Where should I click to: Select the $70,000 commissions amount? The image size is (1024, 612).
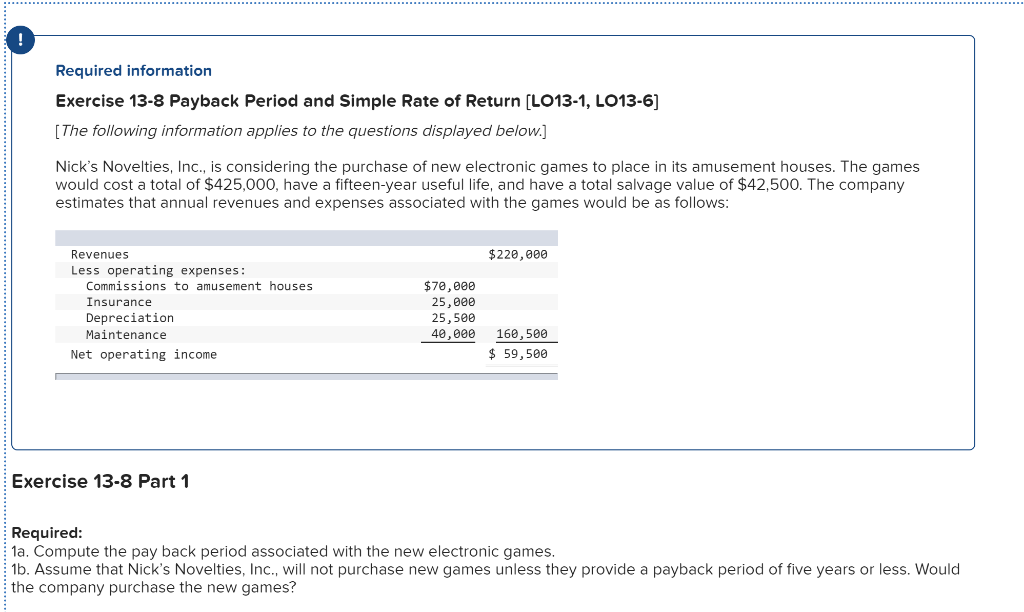click(x=449, y=286)
